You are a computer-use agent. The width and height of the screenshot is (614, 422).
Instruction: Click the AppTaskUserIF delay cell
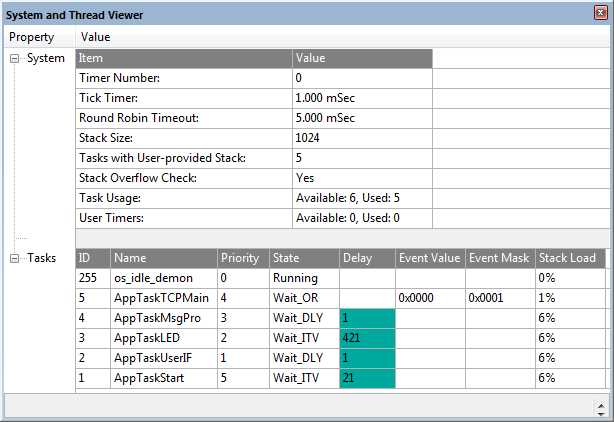coord(367,358)
